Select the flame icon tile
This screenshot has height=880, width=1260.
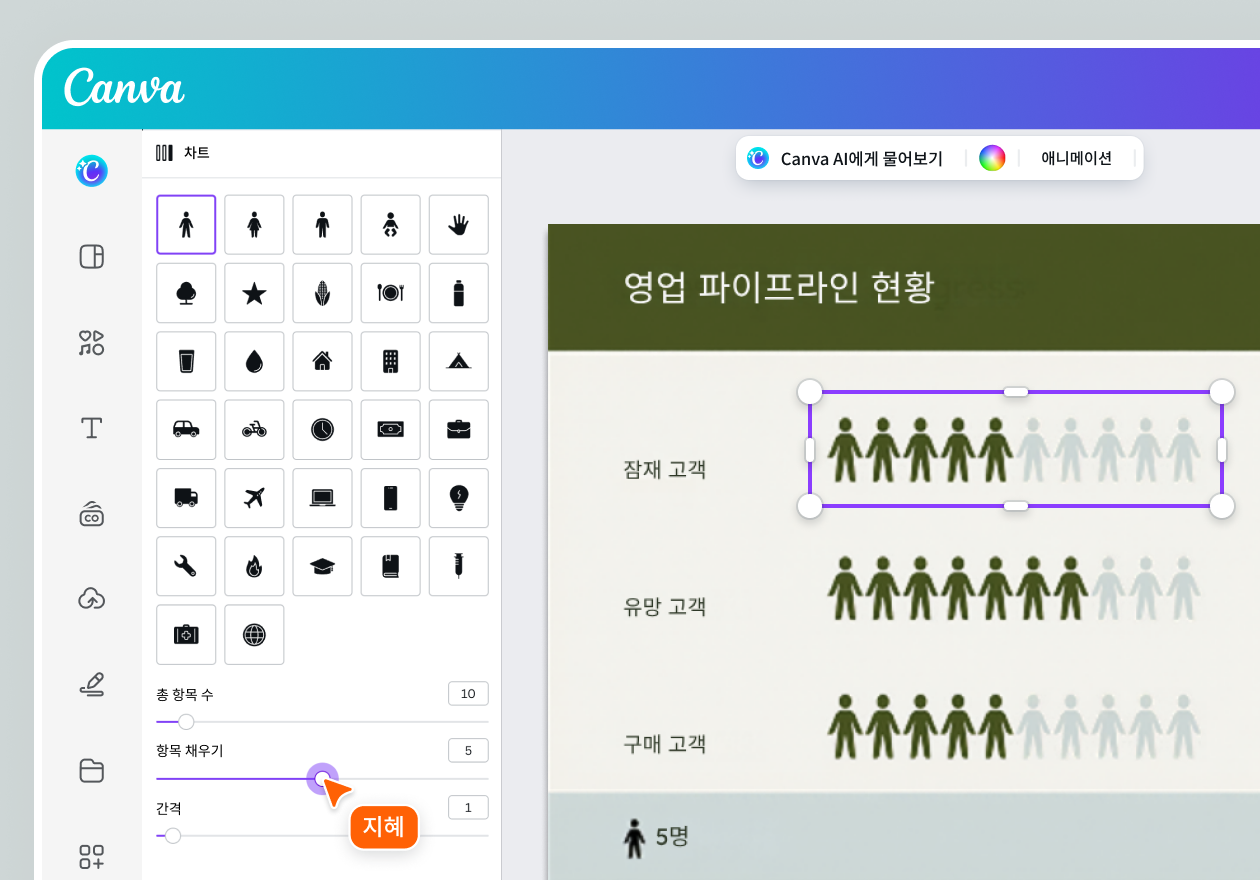click(x=254, y=566)
